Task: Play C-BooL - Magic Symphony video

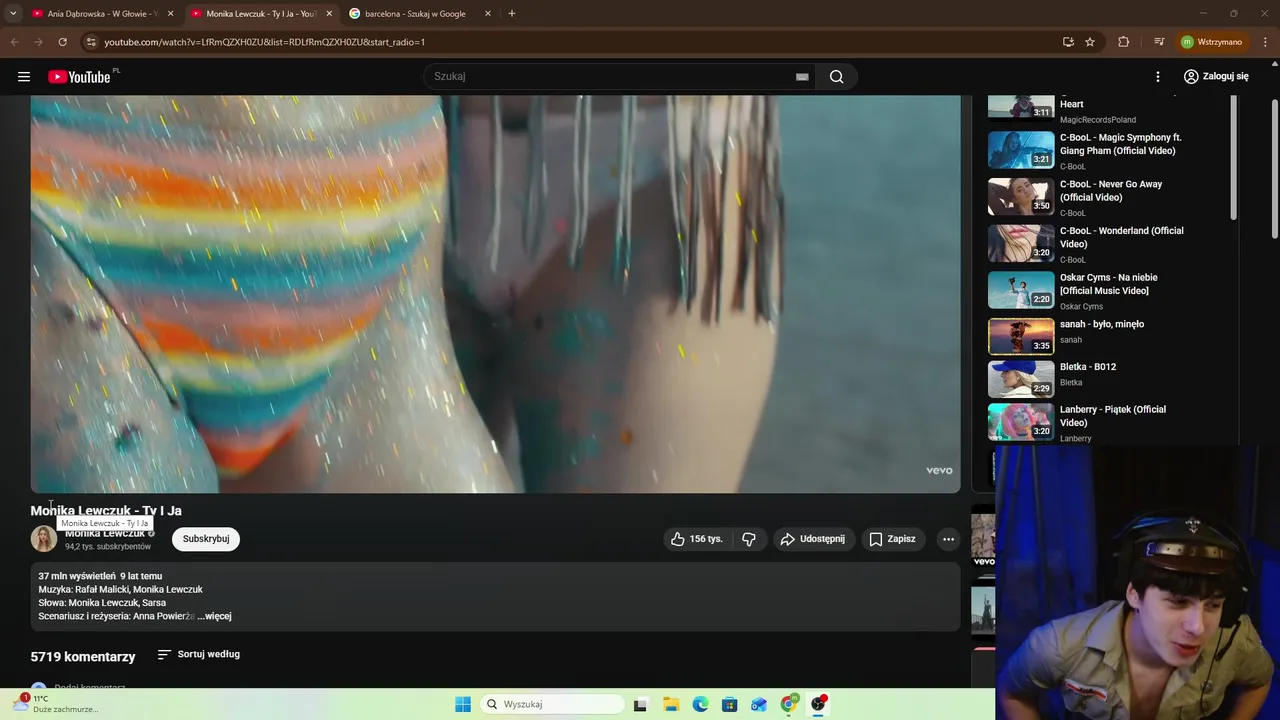Action: [1021, 150]
